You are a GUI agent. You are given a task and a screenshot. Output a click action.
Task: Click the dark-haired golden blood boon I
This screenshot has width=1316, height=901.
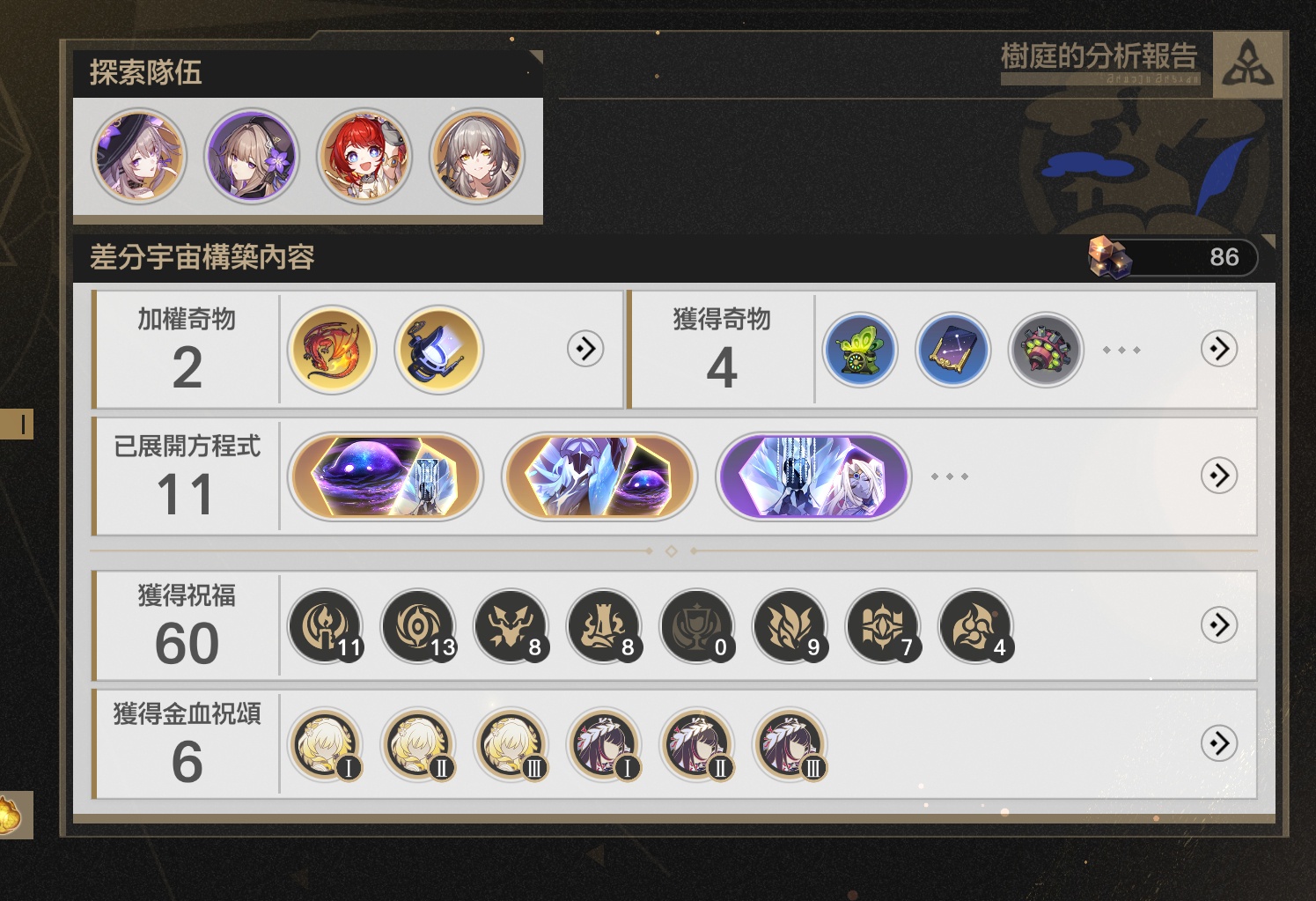[605, 744]
